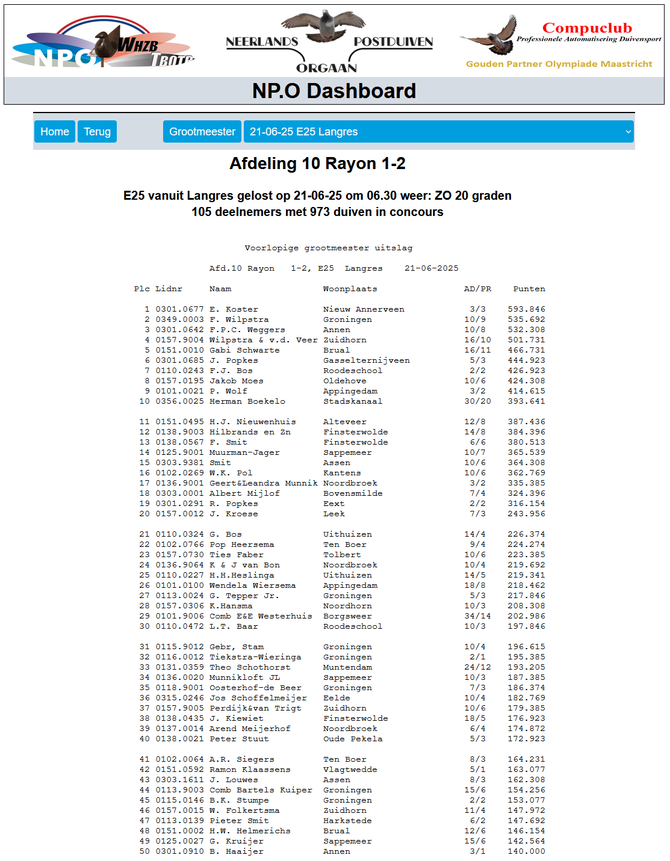Select F. Wilpstra in row 2
The height and width of the screenshot is (861, 670).
[239, 320]
